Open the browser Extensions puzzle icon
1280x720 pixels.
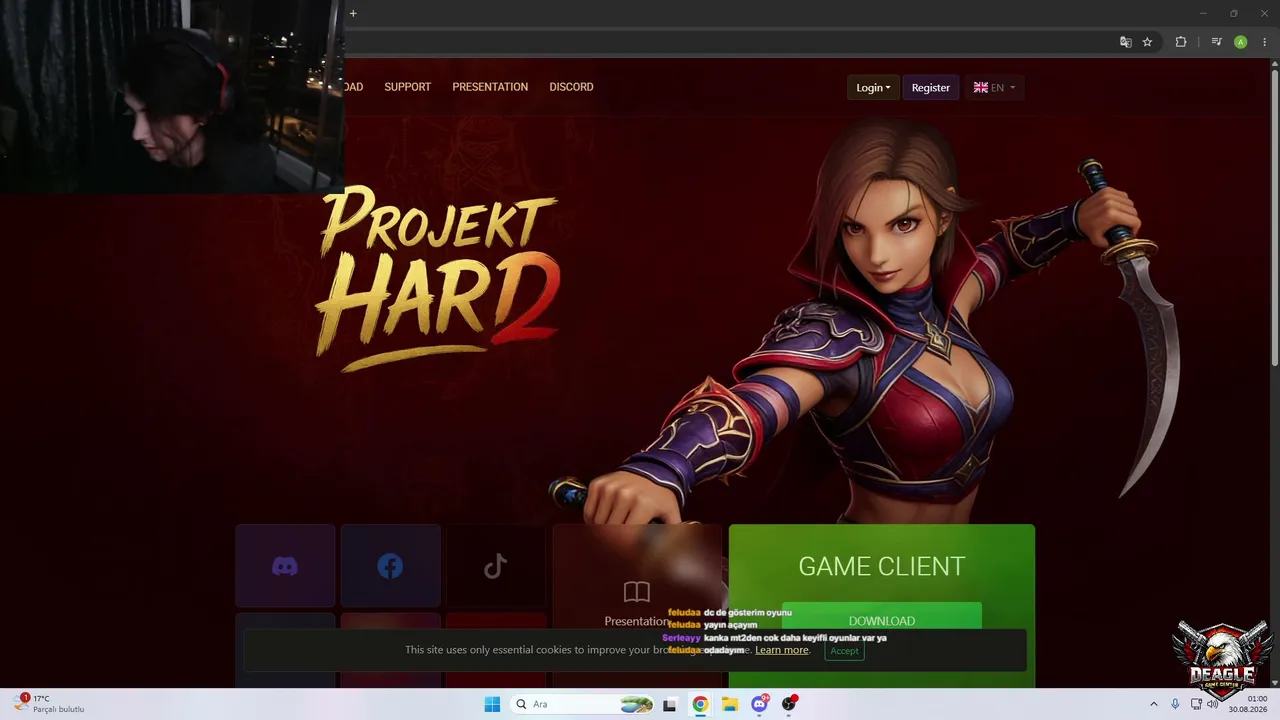tap(1181, 42)
